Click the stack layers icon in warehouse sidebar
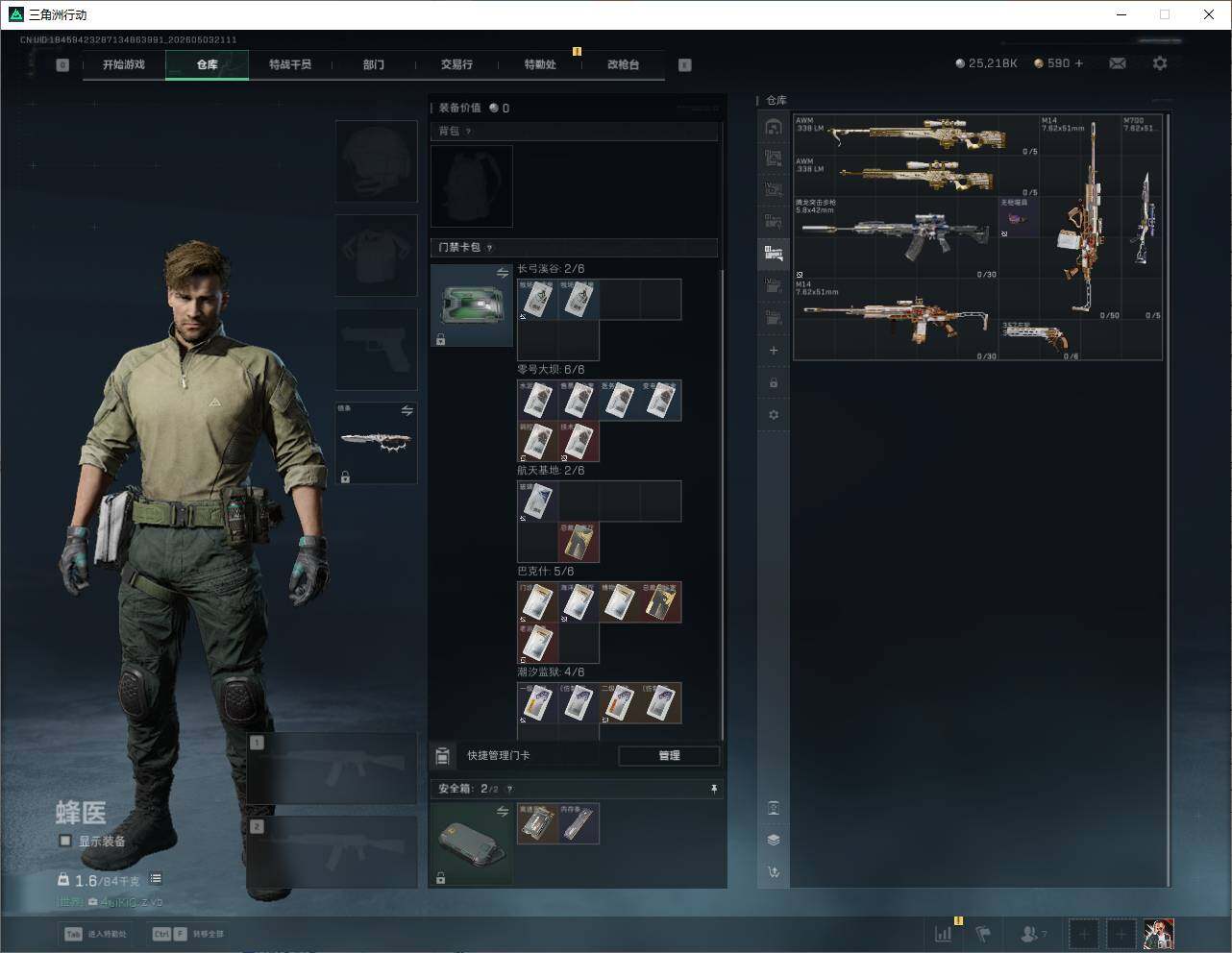Viewport: 1232px width, 953px height. [774, 840]
